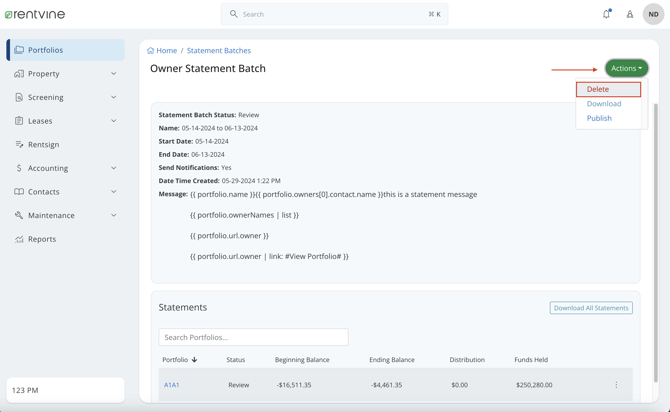
Task: Click the Rentvine logo
Action: click(35, 14)
